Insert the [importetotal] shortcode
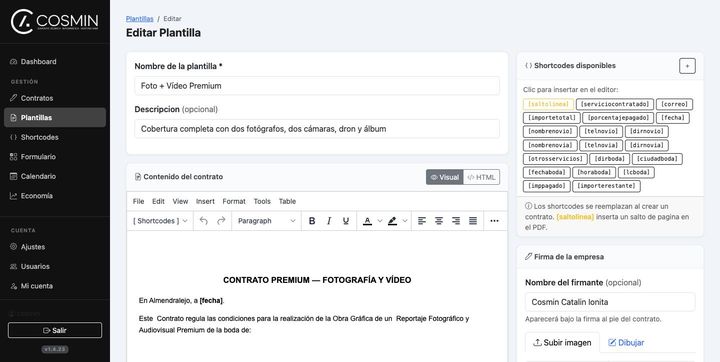The image size is (720, 362). point(552,118)
